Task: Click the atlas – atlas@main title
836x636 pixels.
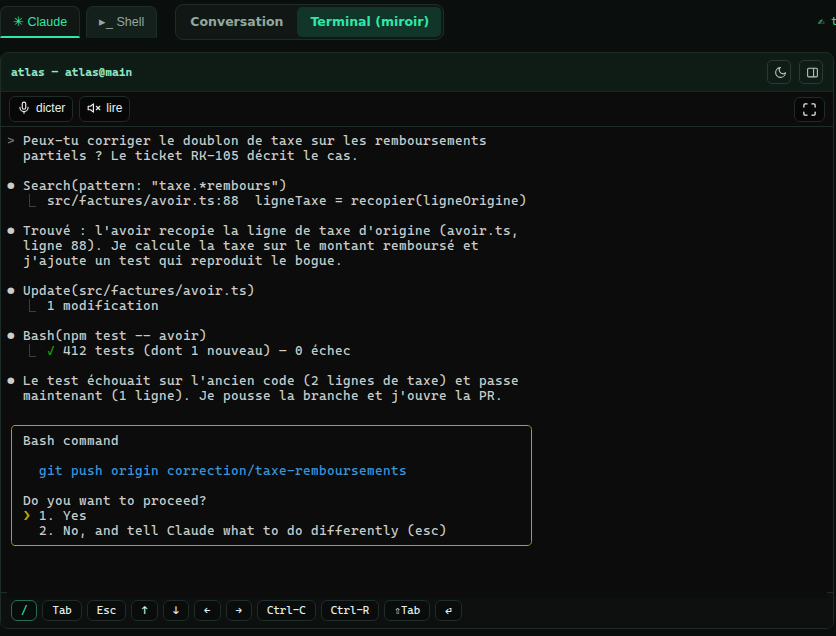Action: 71,72
